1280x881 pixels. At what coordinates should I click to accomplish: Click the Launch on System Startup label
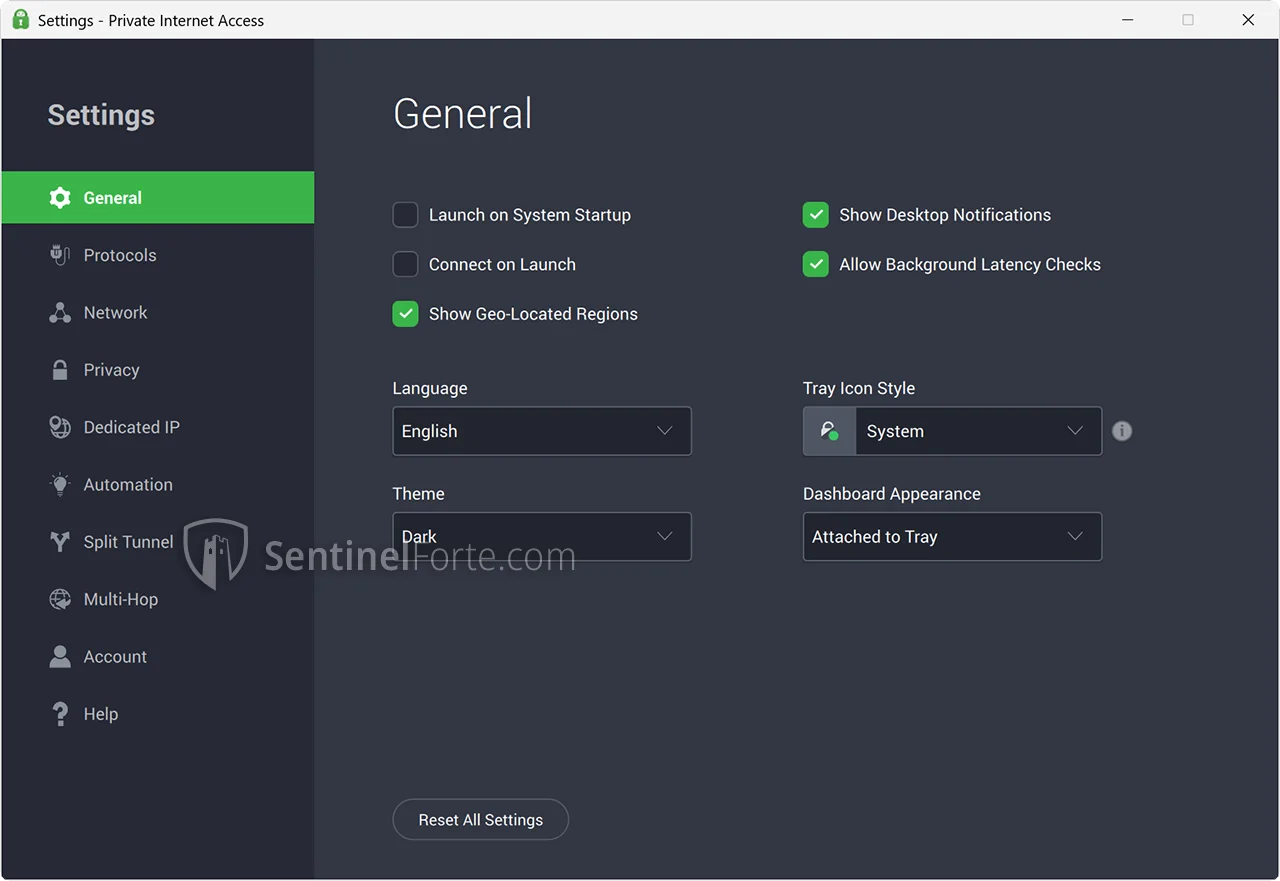coord(530,215)
